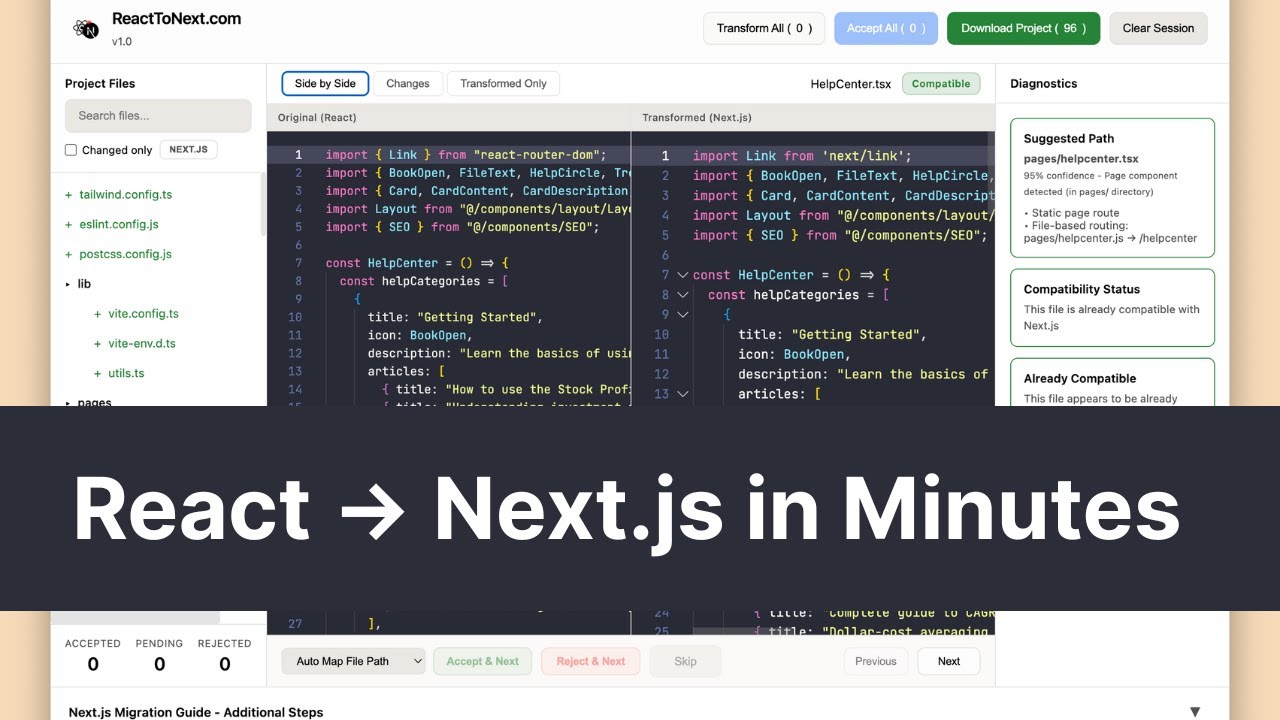Open utils.ts under lib

point(126,373)
